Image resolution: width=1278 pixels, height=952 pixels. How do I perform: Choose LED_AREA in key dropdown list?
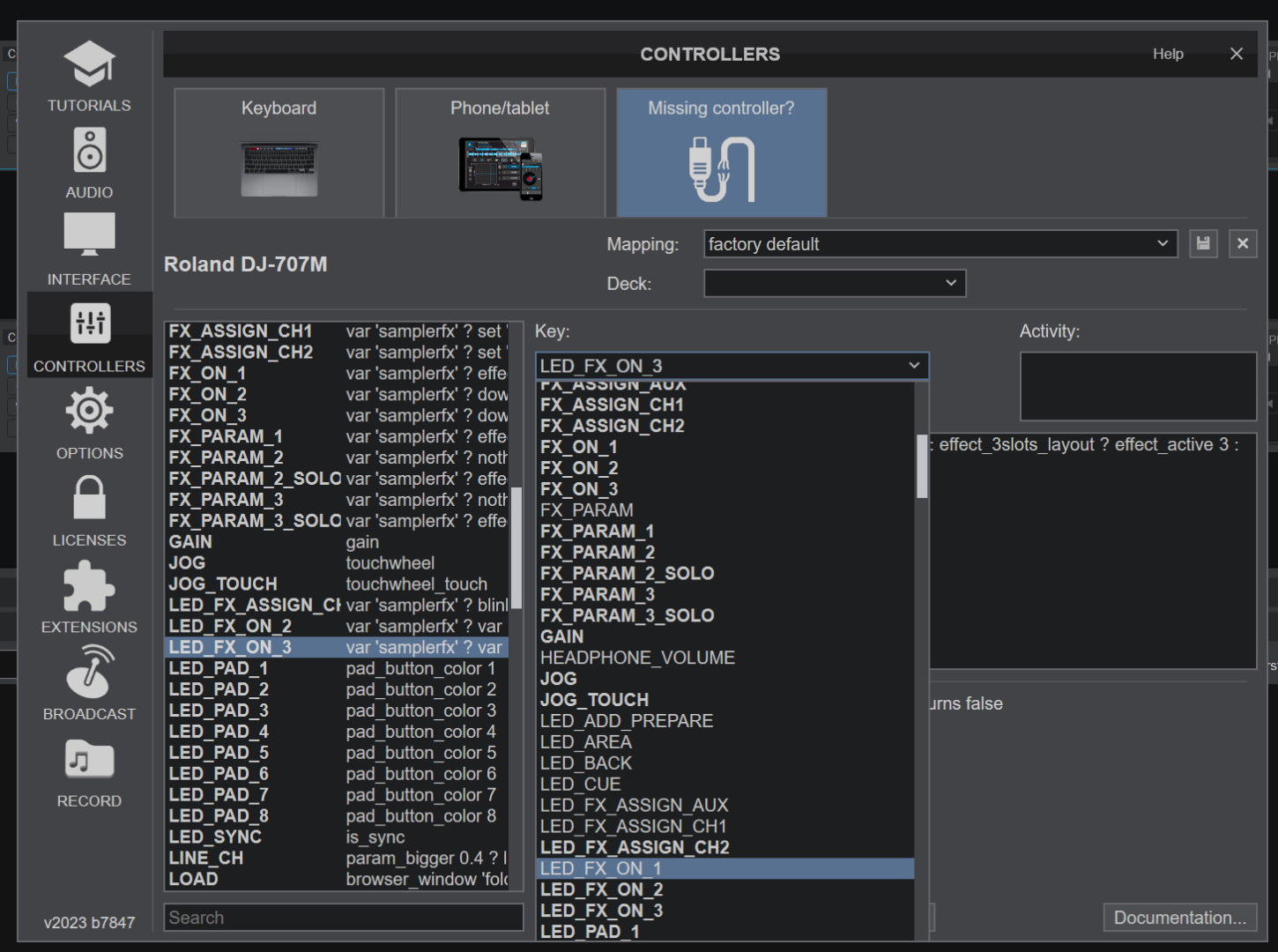point(726,742)
